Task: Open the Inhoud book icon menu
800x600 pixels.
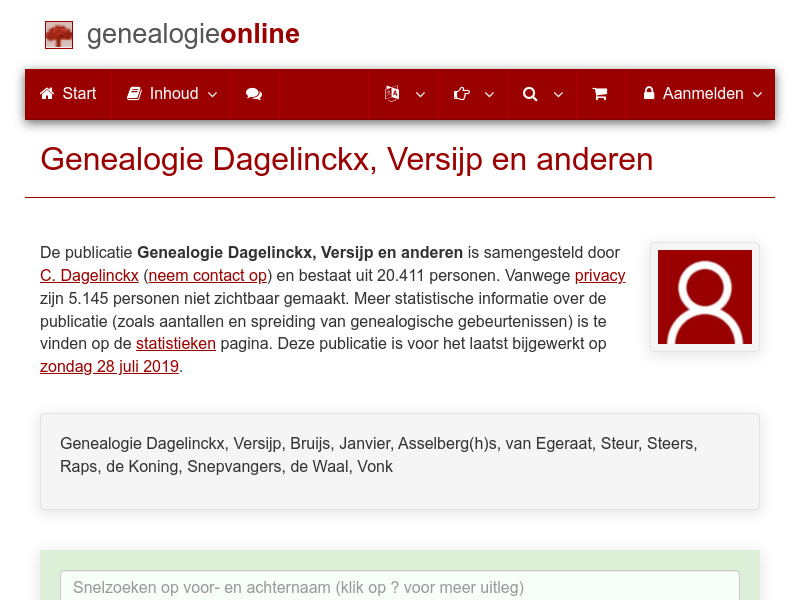Action: pyautogui.click(x=134, y=93)
